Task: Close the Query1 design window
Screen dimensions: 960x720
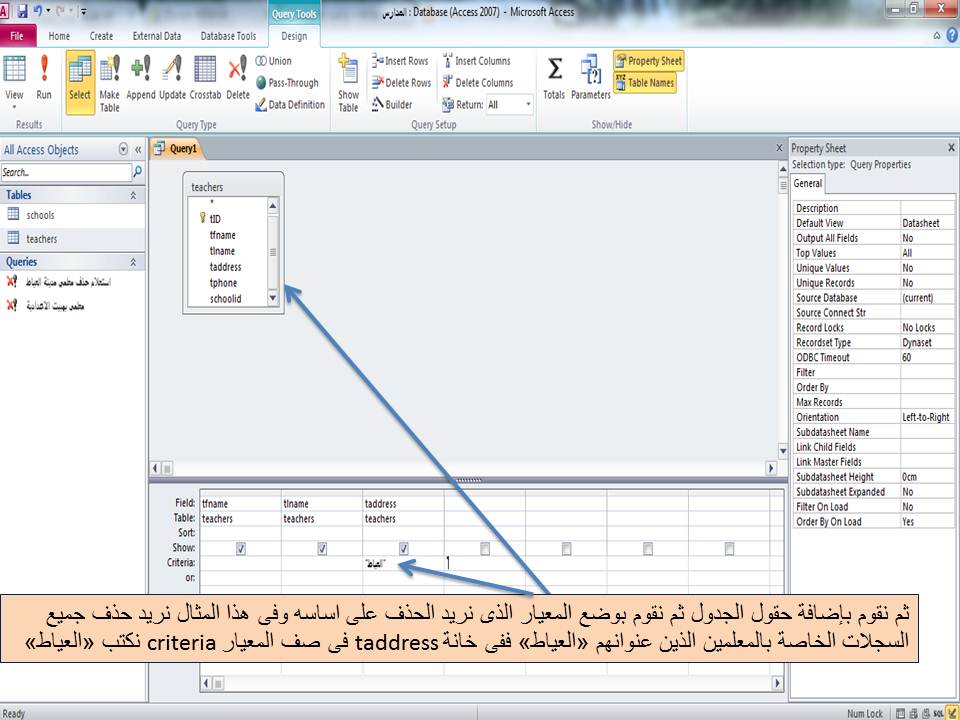Action: (x=779, y=148)
